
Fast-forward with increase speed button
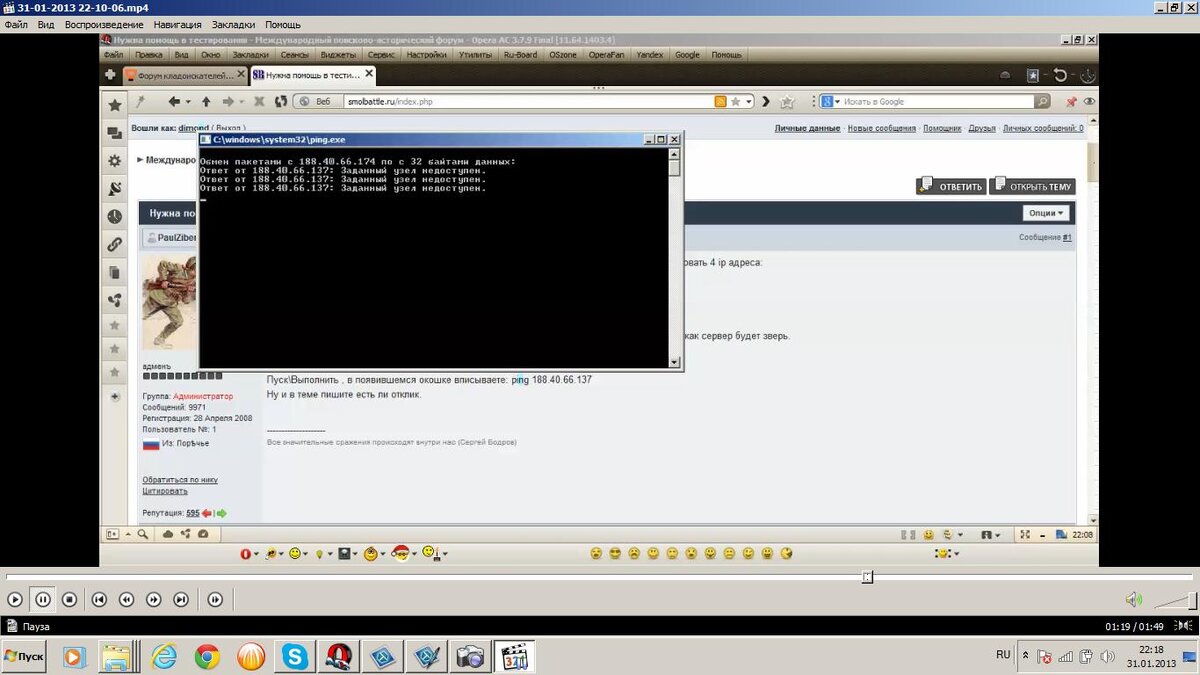point(153,600)
